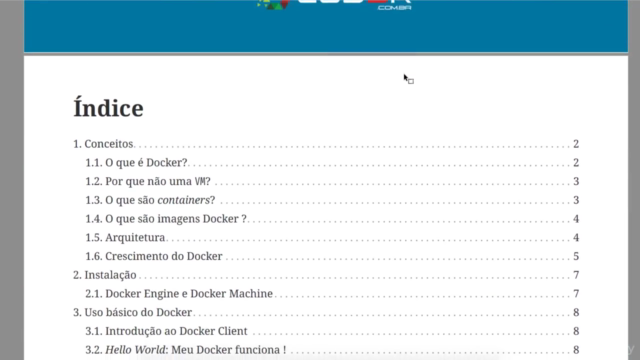Open '1.1. O que é Docker?' entry
Screen dimensions: 640x360
[136, 163]
